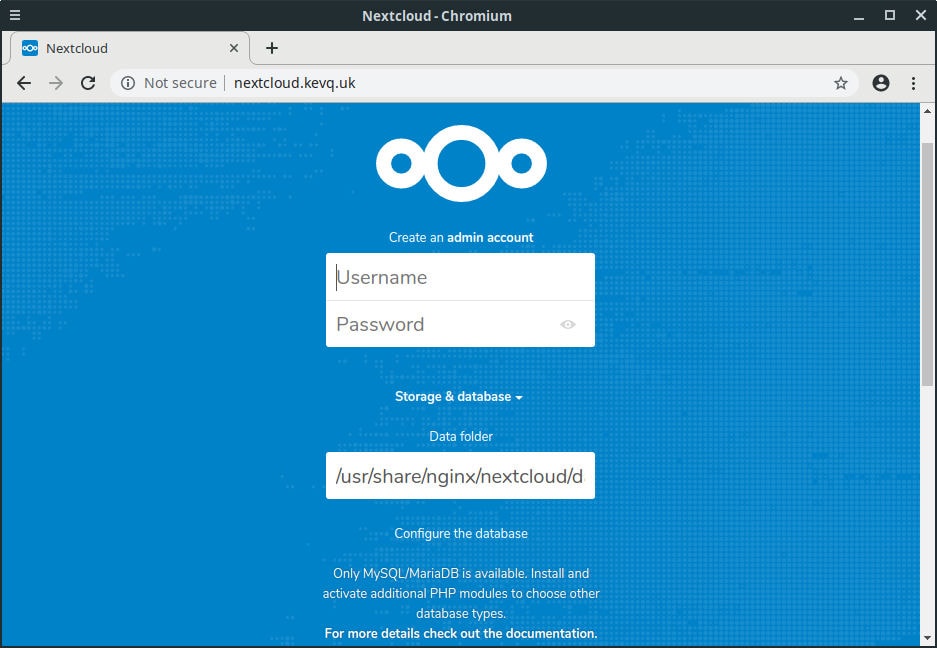The image size is (937, 648).
Task: Click the profile avatar icon in the toolbar
Action: [879, 83]
